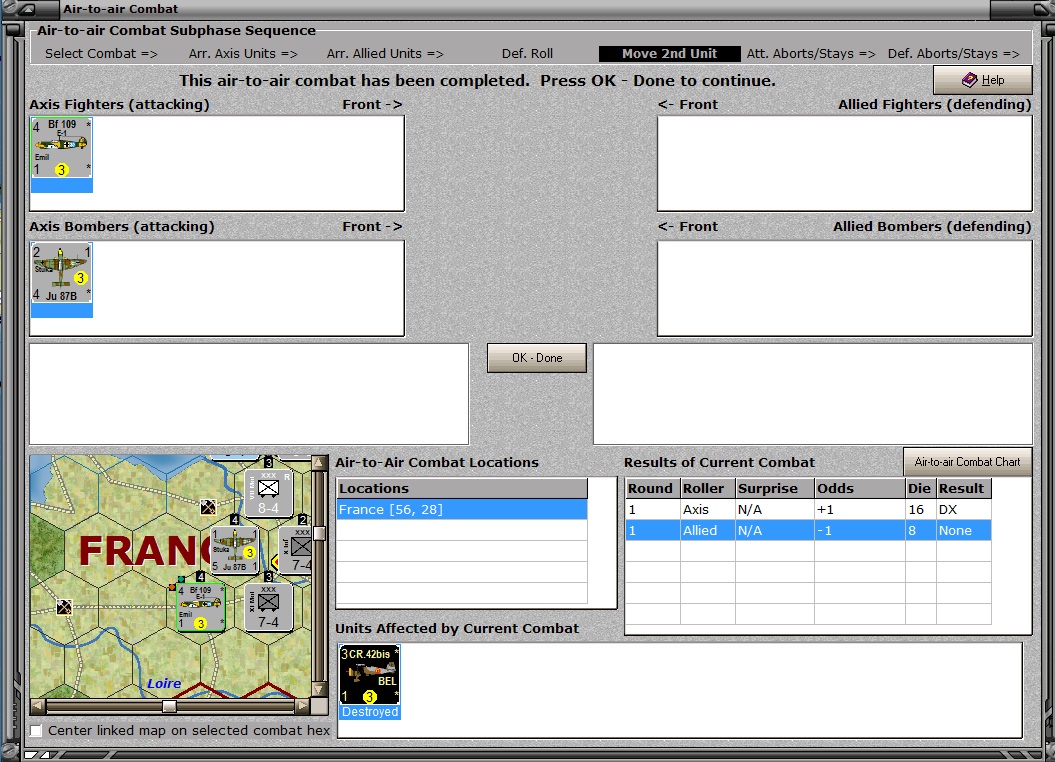The image size is (1055, 762).
Task: Click the map's up scroll arrow
Action: coord(319,463)
